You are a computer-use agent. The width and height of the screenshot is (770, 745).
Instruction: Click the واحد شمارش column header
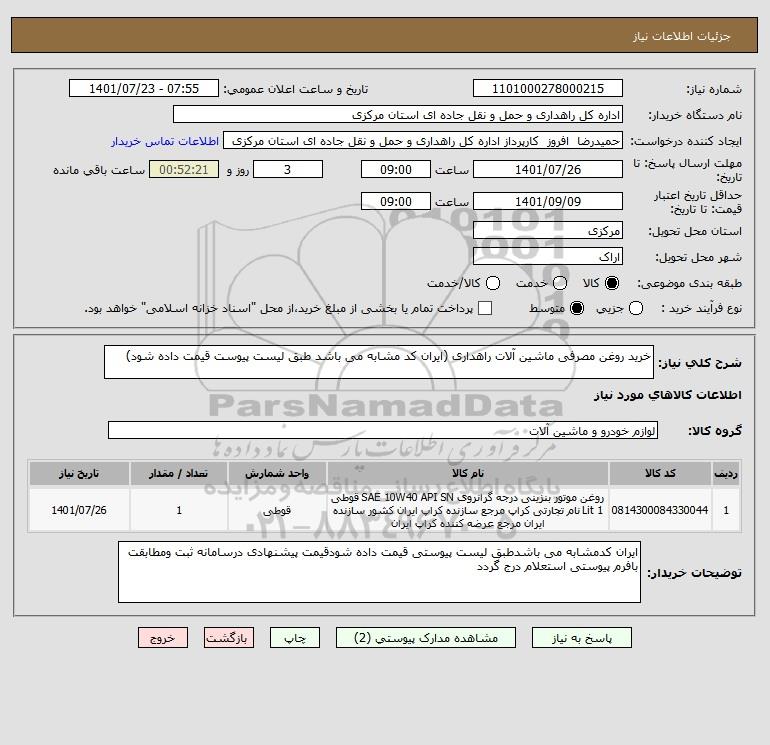coord(277,473)
